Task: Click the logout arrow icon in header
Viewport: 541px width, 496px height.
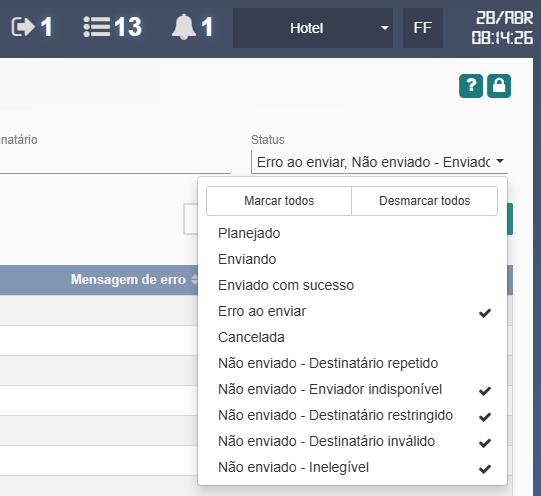Action: click(x=23, y=27)
